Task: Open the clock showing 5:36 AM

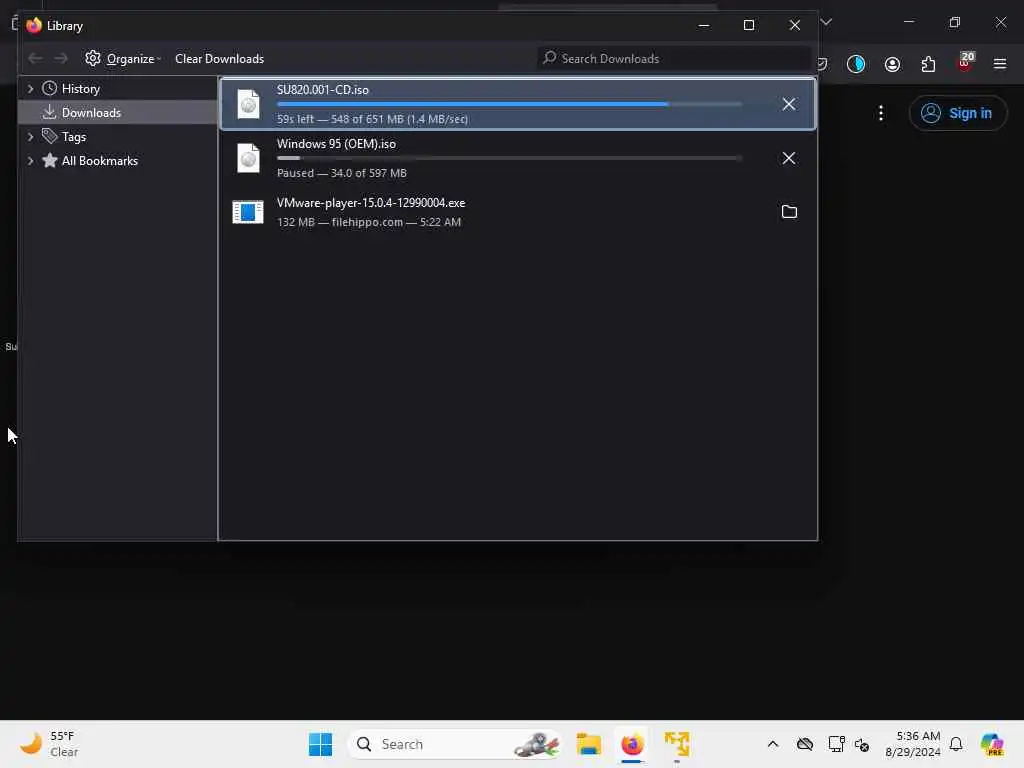Action: click(913, 744)
